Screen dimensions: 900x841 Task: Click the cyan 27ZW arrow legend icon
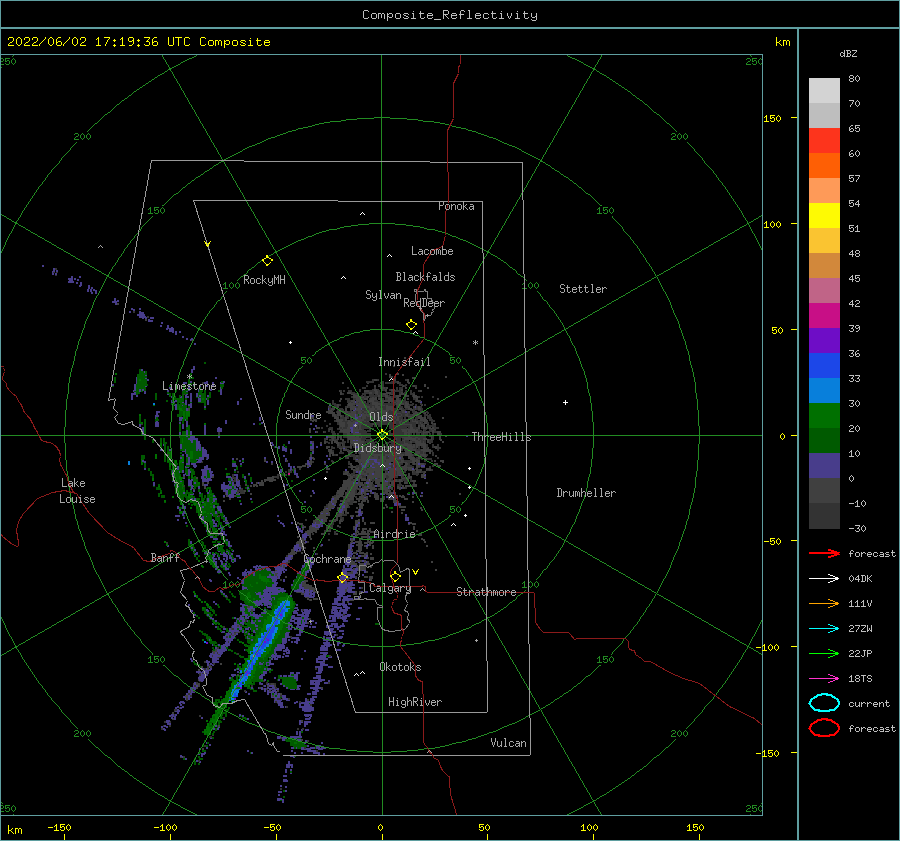(824, 629)
